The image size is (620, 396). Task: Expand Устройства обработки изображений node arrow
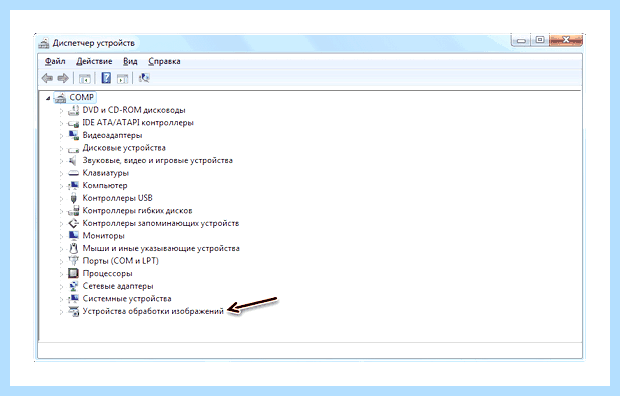coord(61,312)
